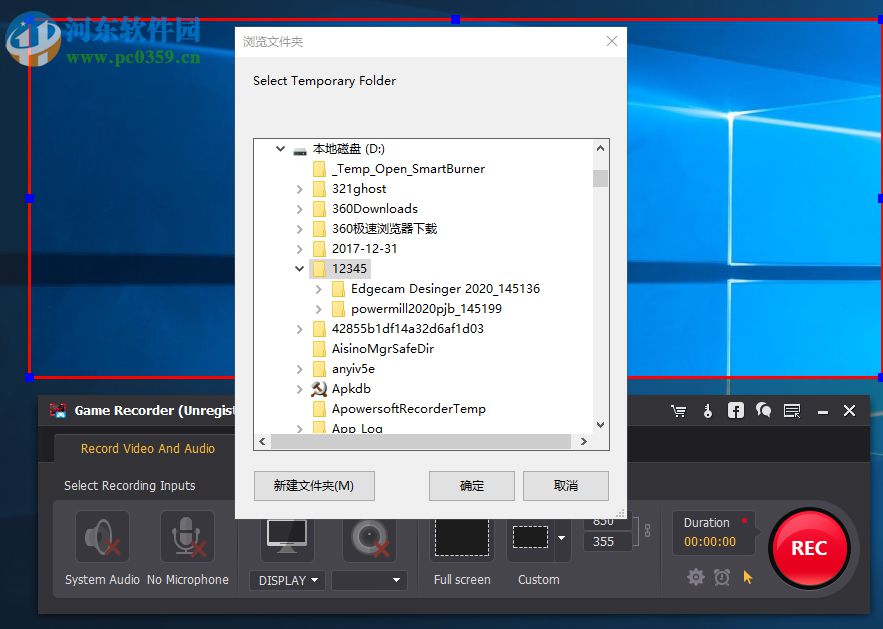883x629 pixels.
Task: Click the key registration icon
Action: (708, 410)
